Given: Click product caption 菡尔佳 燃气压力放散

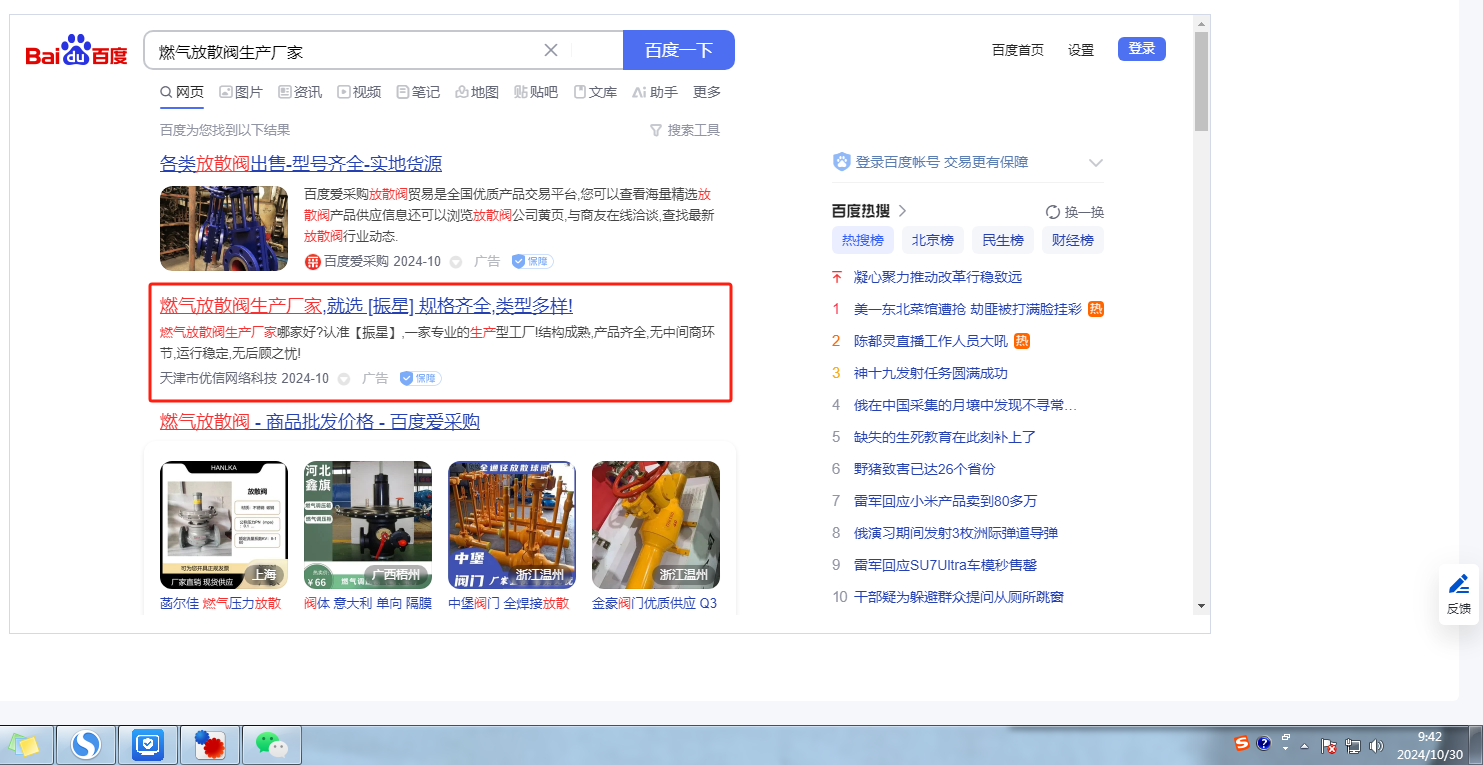Looking at the screenshot, I should (221, 603).
